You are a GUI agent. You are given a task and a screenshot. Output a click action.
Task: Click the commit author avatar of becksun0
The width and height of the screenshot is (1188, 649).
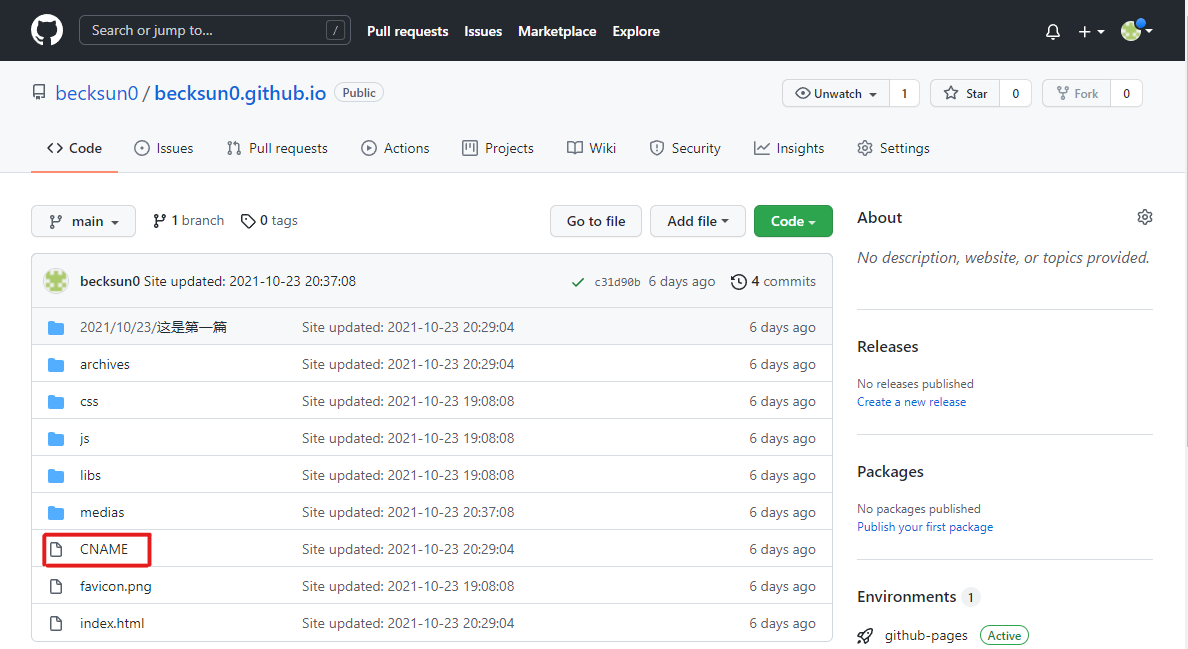point(56,281)
